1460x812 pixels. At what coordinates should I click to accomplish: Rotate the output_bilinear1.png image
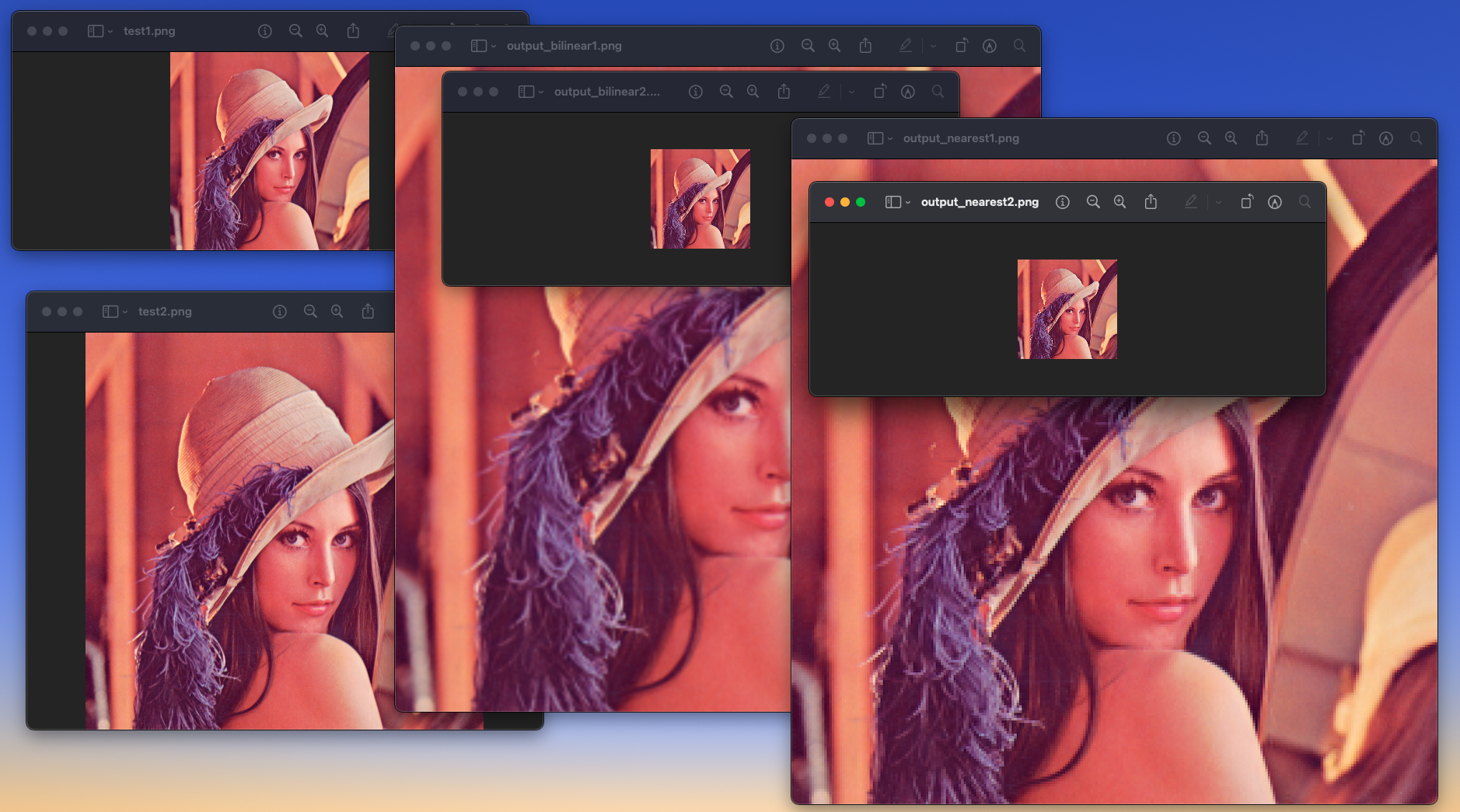coord(962,46)
